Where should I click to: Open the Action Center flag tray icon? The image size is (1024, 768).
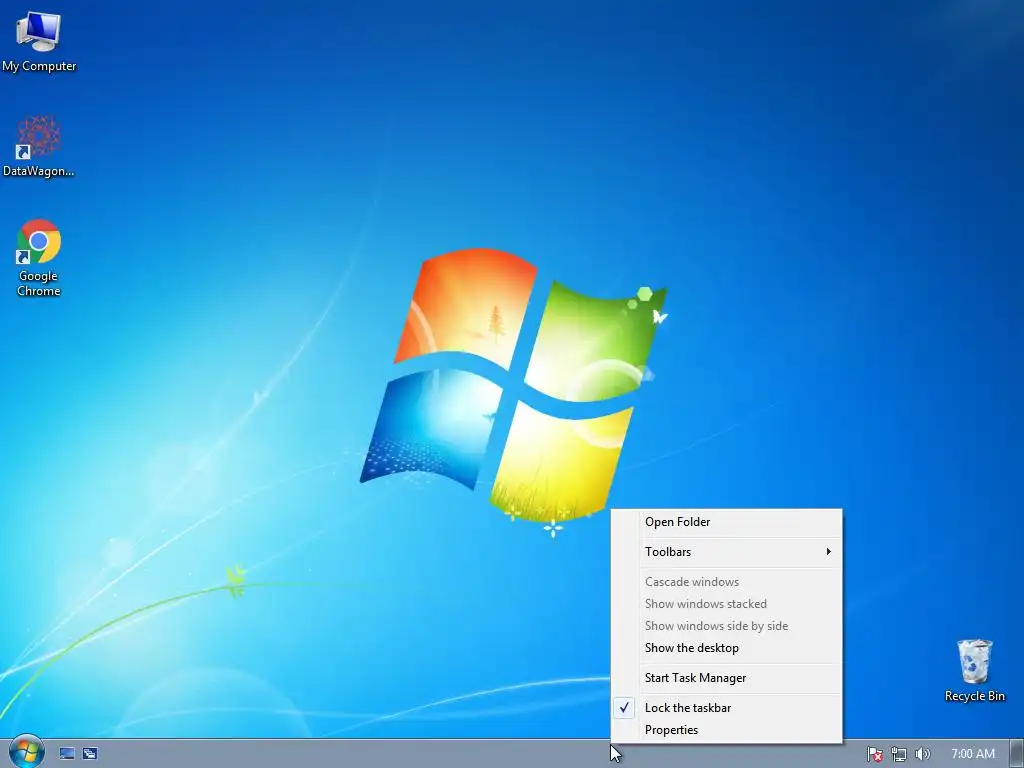(874, 754)
